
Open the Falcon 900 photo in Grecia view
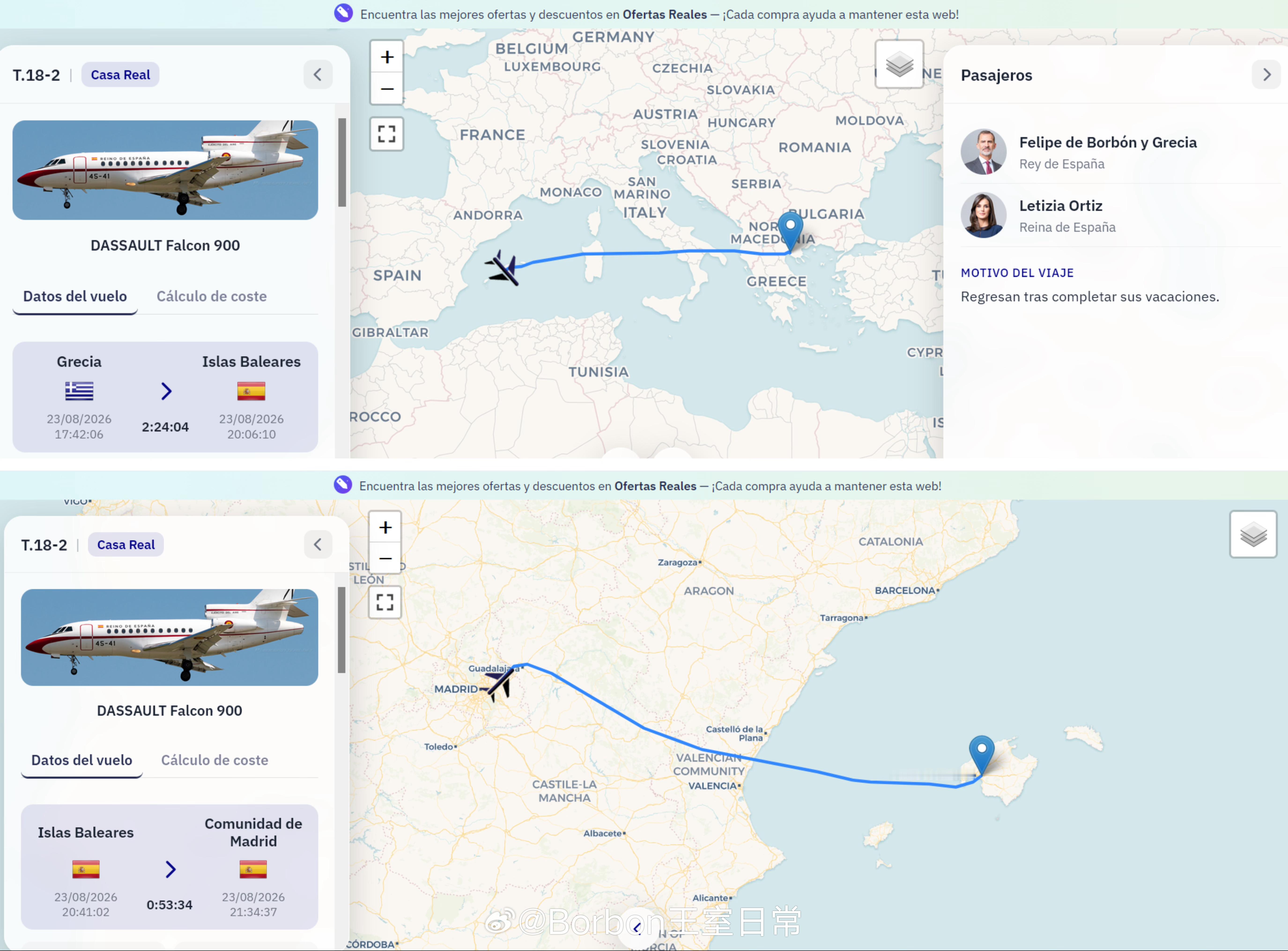click(165, 170)
